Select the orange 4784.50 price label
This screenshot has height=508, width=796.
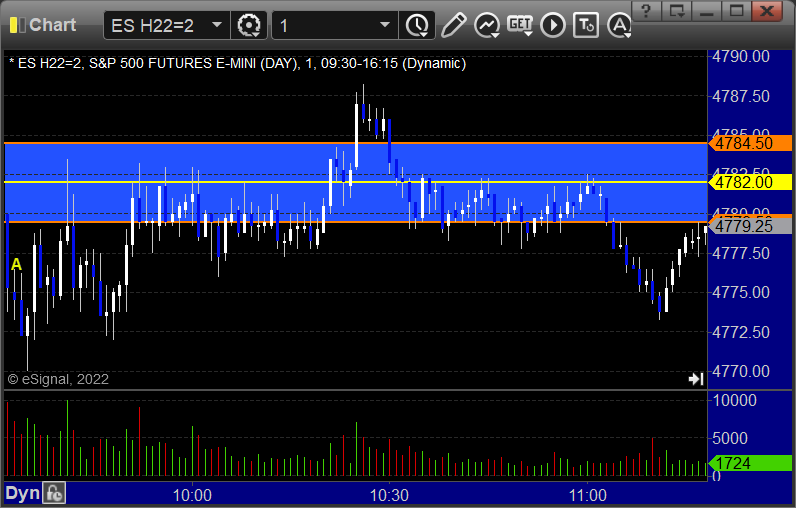(x=750, y=143)
